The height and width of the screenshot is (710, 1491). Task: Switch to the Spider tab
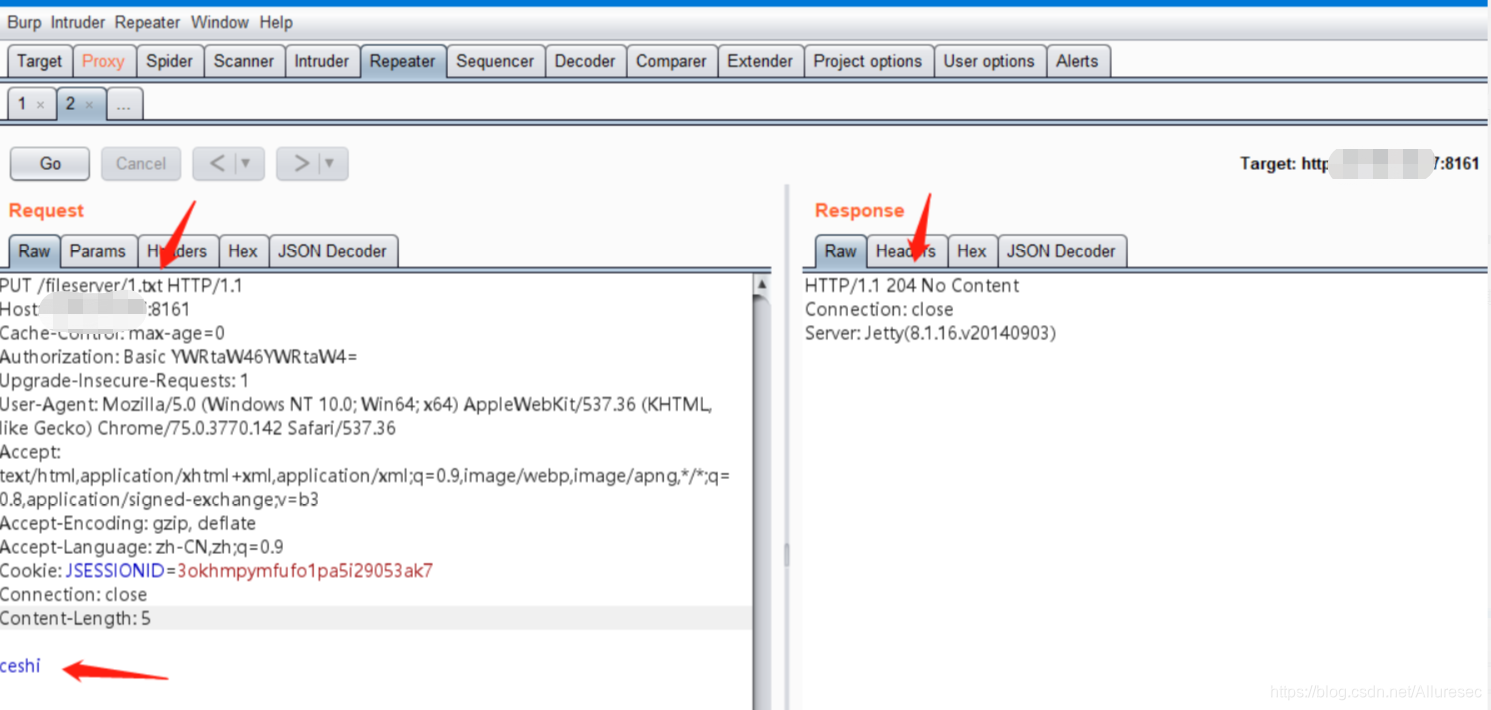click(x=169, y=61)
